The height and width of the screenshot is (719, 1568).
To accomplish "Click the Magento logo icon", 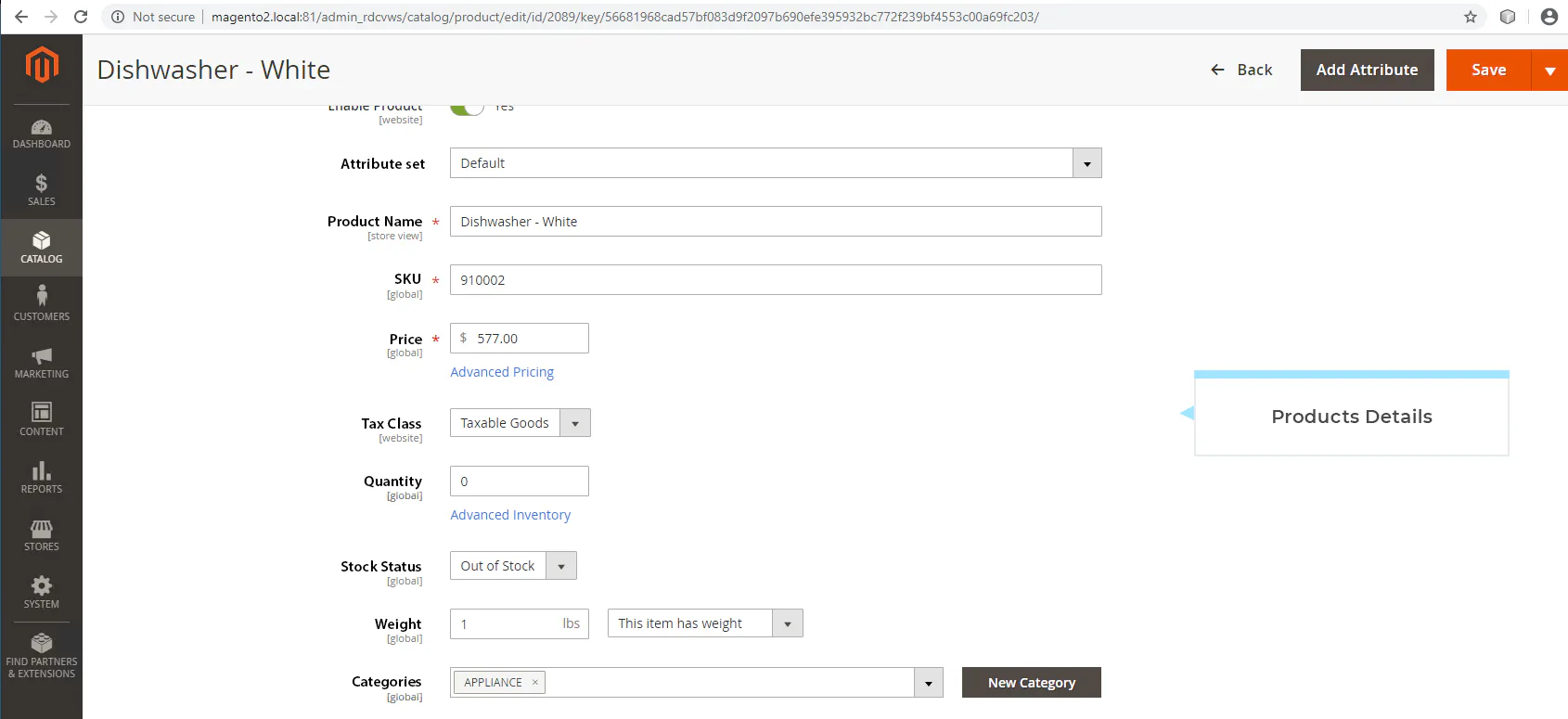I will point(42,65).
